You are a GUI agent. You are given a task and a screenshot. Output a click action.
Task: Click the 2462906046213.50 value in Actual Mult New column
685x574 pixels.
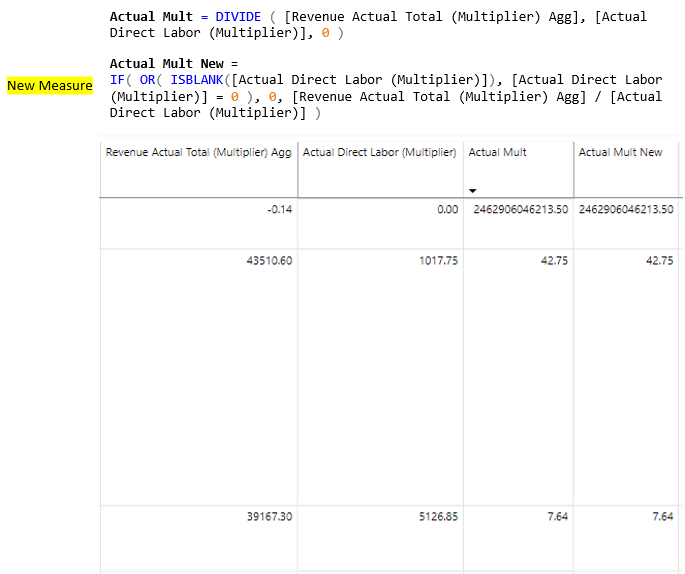pos(626,210)
